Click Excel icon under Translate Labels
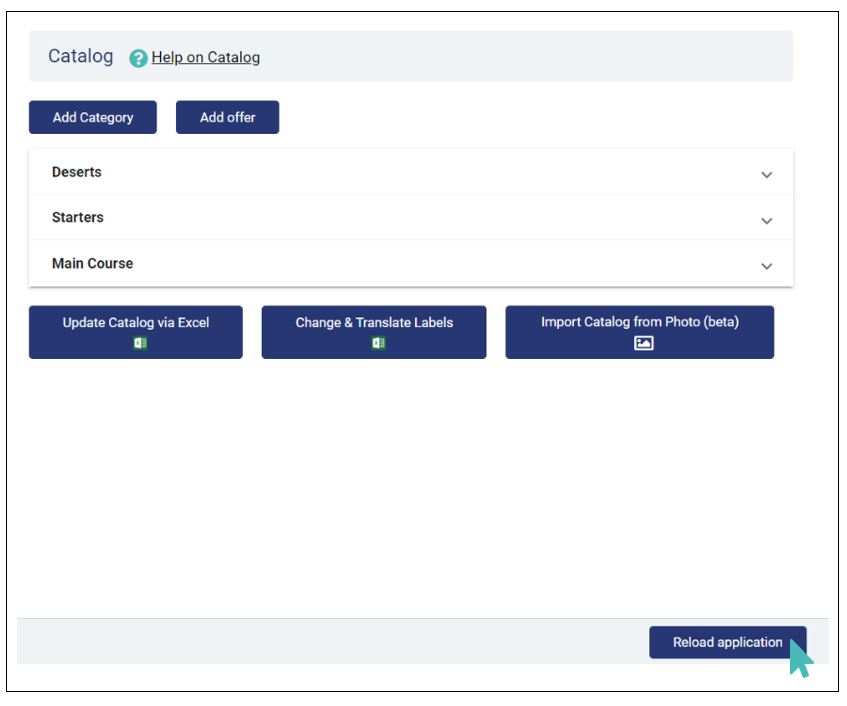 [378, 343]
